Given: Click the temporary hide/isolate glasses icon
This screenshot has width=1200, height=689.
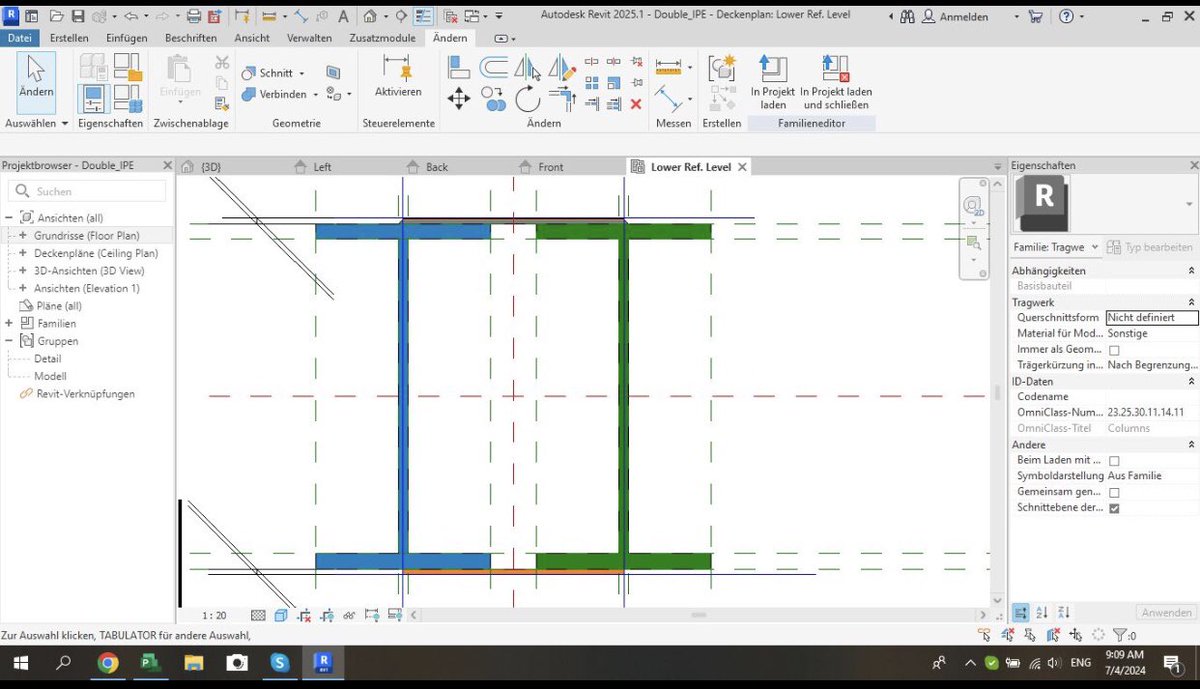Looking at the screenshot, I should tap(349, 616).
